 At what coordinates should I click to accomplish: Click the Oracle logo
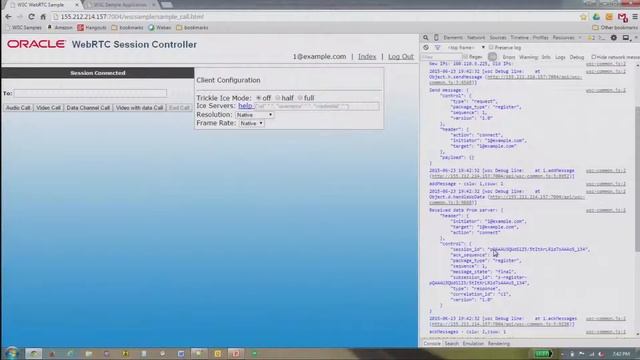pos(36,44)
